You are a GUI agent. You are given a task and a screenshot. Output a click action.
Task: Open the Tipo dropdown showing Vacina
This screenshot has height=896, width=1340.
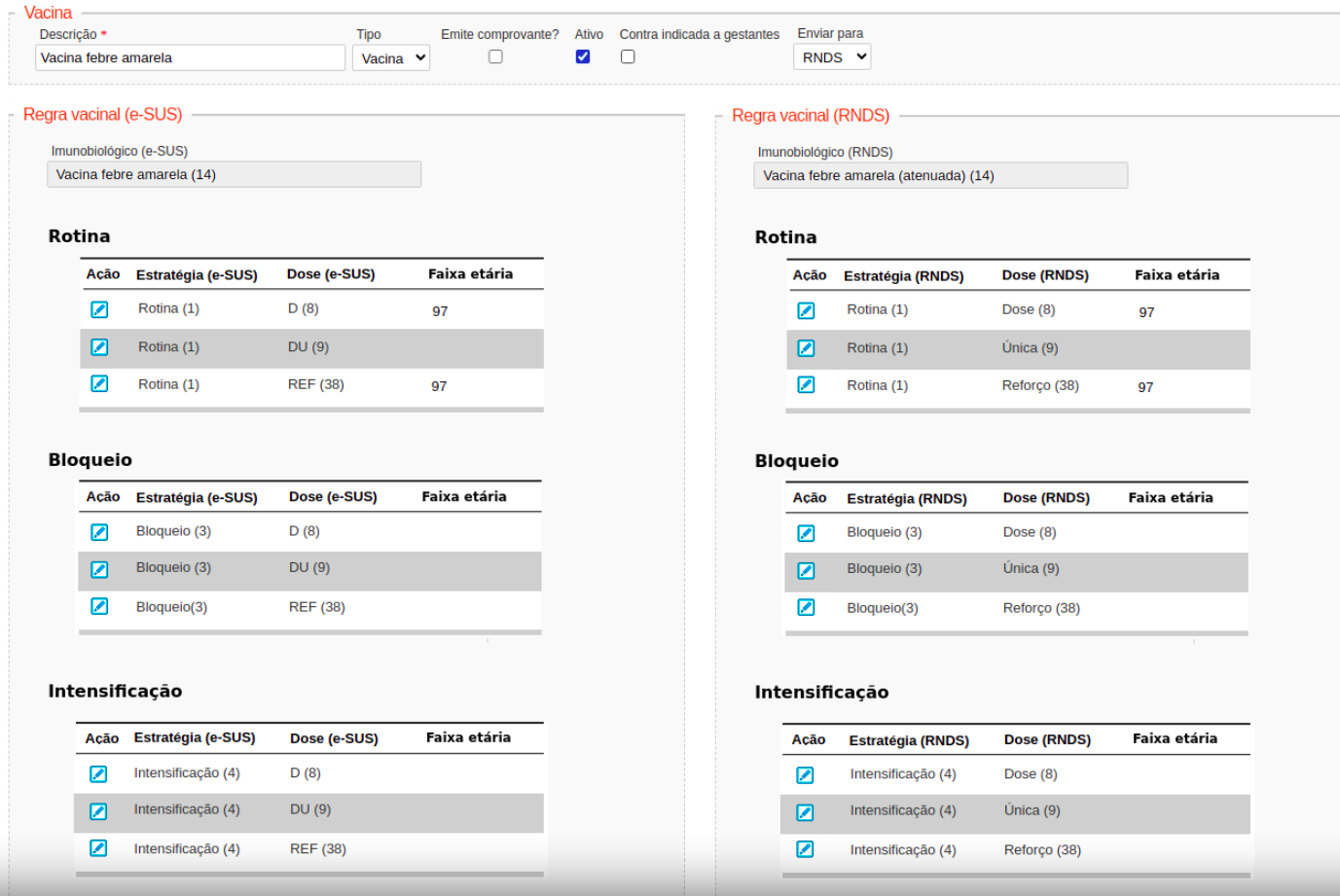(x=393, y=58)
